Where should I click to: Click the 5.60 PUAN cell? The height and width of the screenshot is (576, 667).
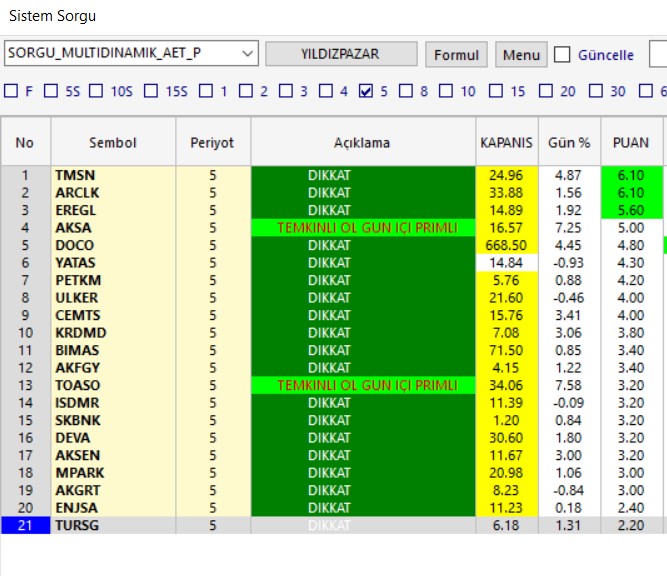pos(631,210)
